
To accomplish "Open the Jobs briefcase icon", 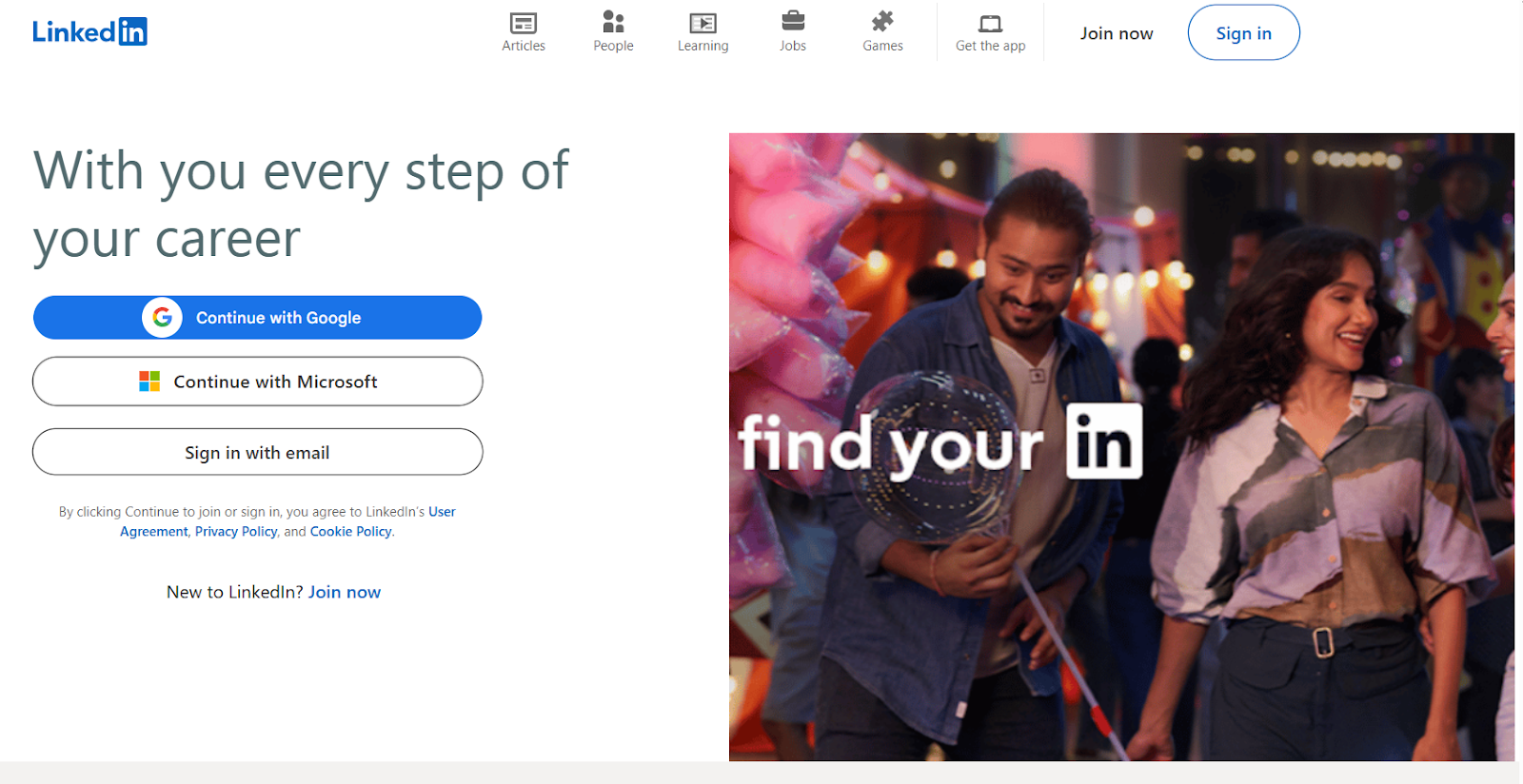I will [793, 21].
